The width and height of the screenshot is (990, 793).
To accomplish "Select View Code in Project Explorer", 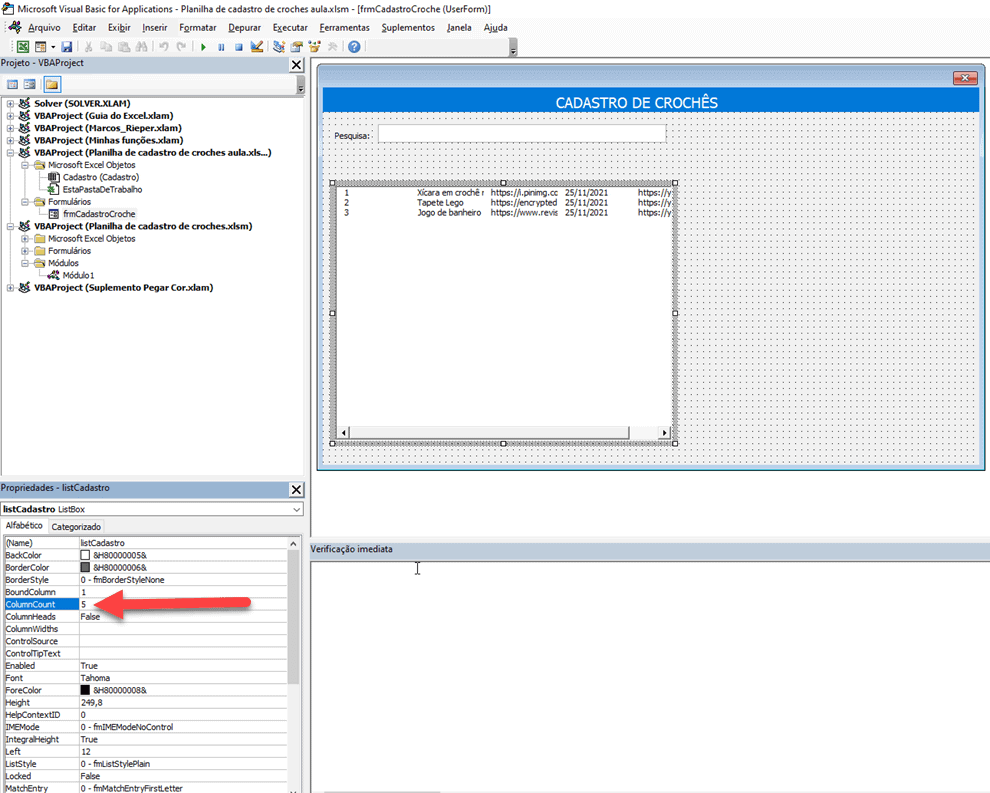I will point(11,83).
